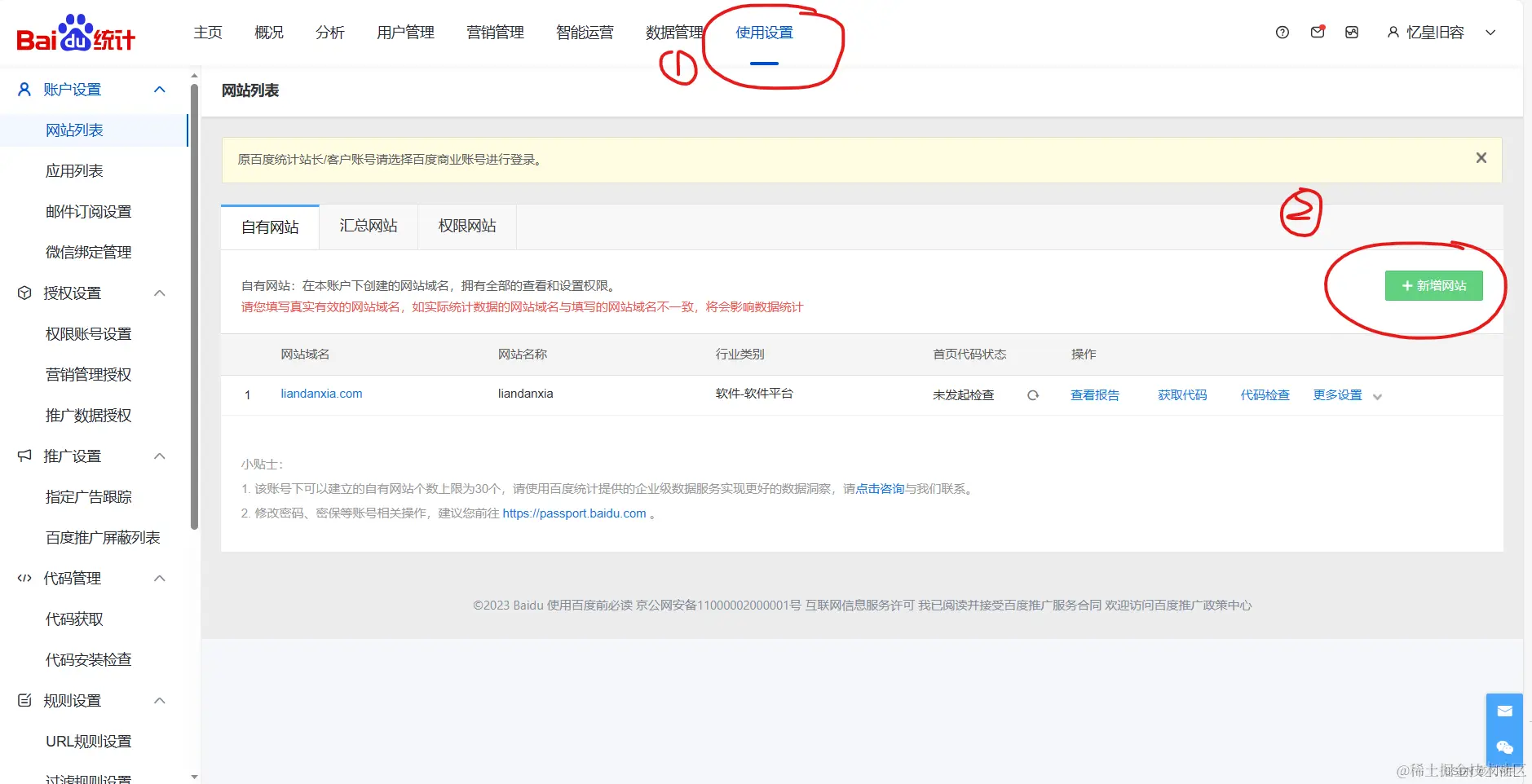Open the help question mark icon
1532x784 pixels.
(x=1281, y=32)
